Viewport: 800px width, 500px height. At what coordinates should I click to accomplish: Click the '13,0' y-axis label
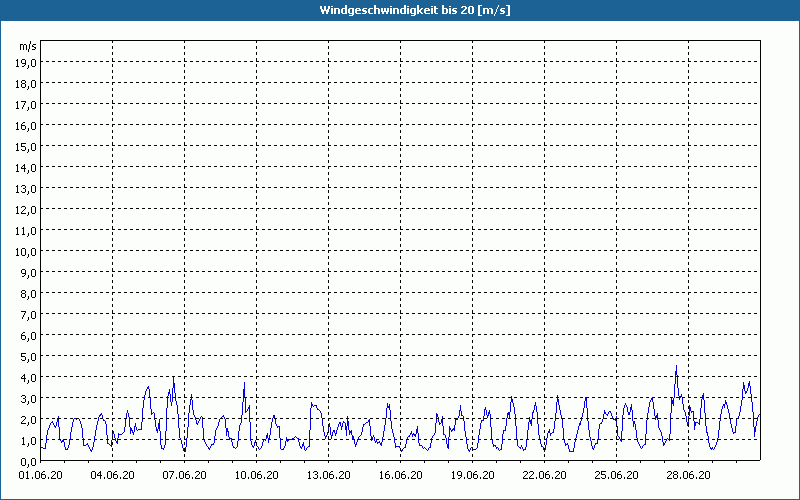[26, 189]
